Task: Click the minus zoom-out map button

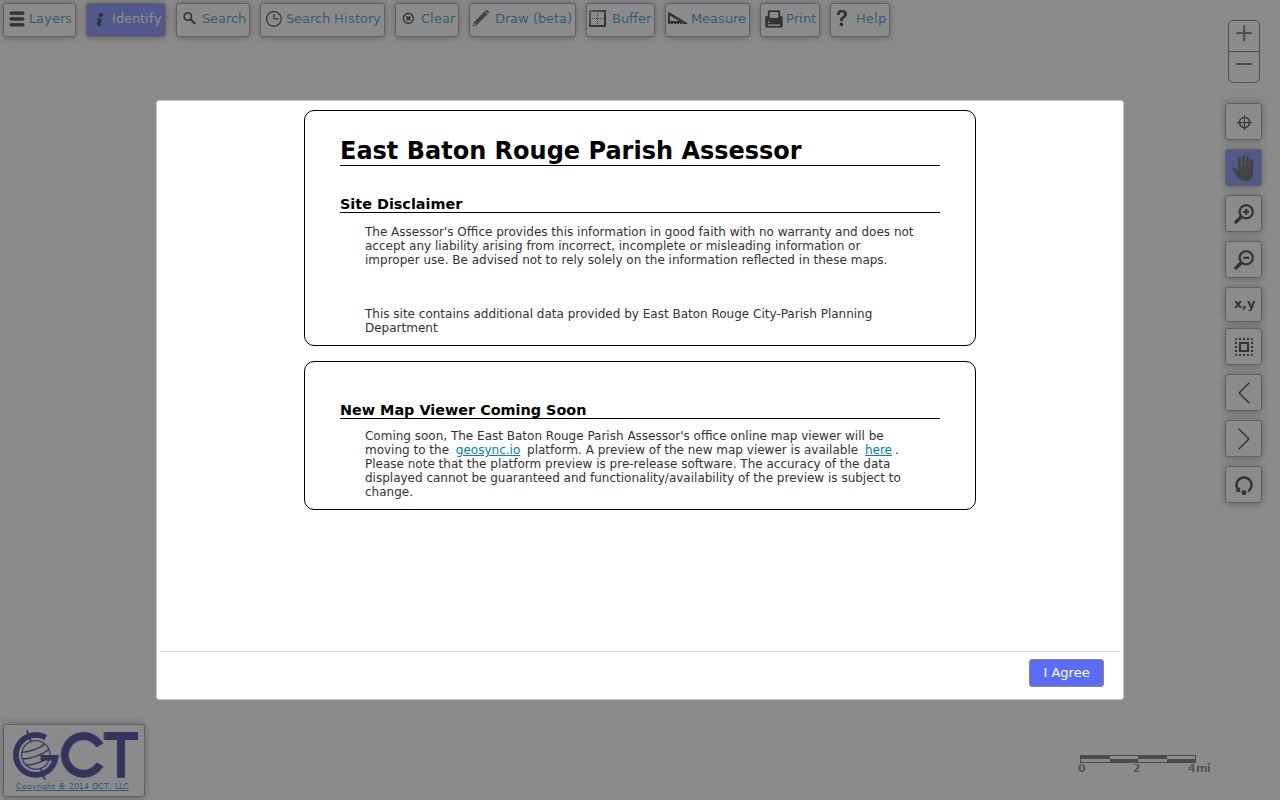Action: [1244, 66]
